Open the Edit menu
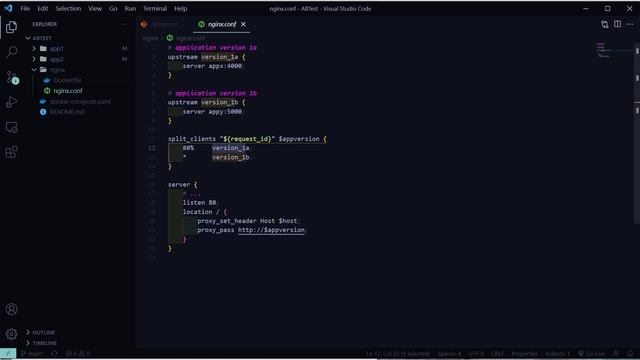 [42, 9]
